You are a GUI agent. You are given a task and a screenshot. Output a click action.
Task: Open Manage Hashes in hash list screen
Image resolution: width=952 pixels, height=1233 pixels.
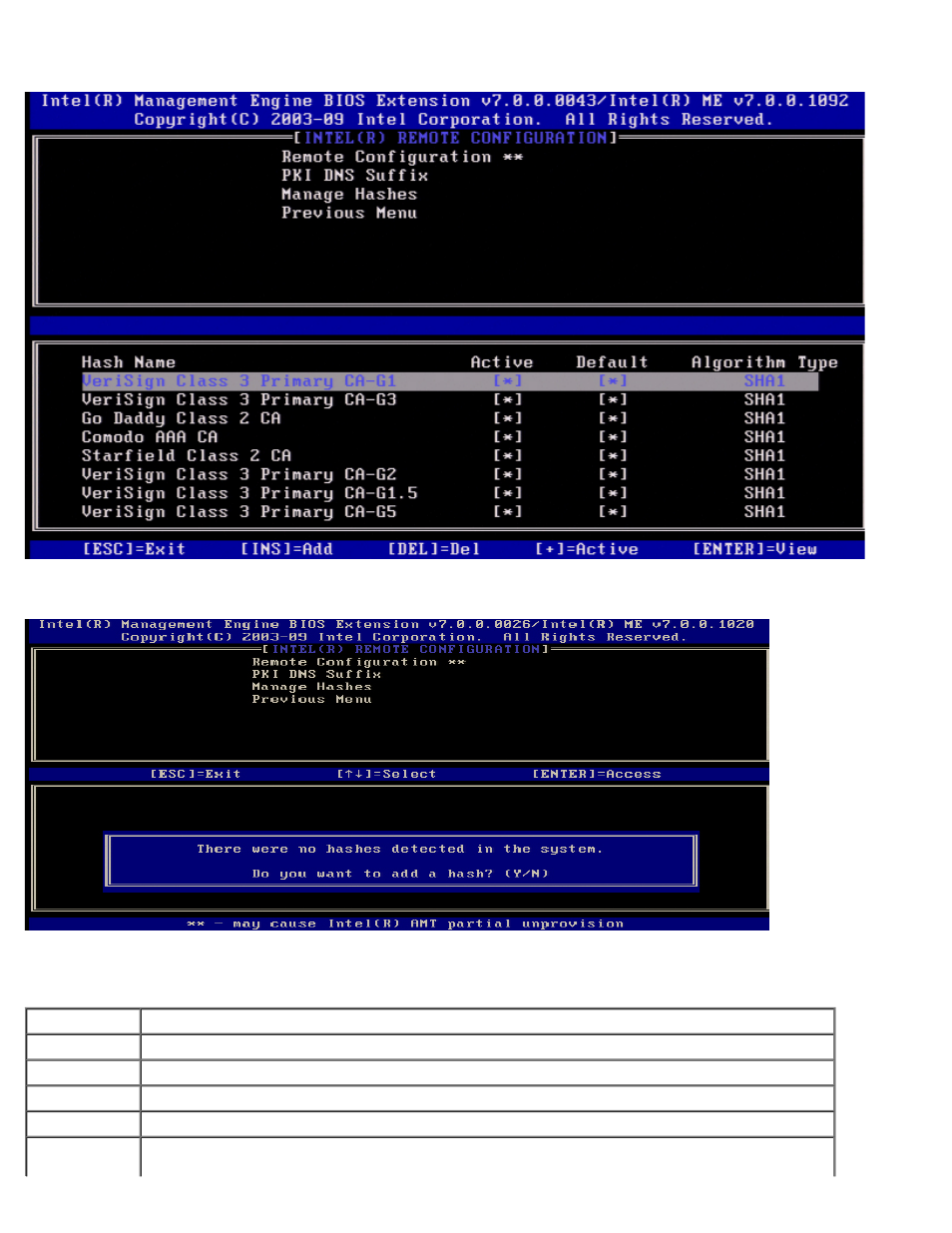(349, 195)
